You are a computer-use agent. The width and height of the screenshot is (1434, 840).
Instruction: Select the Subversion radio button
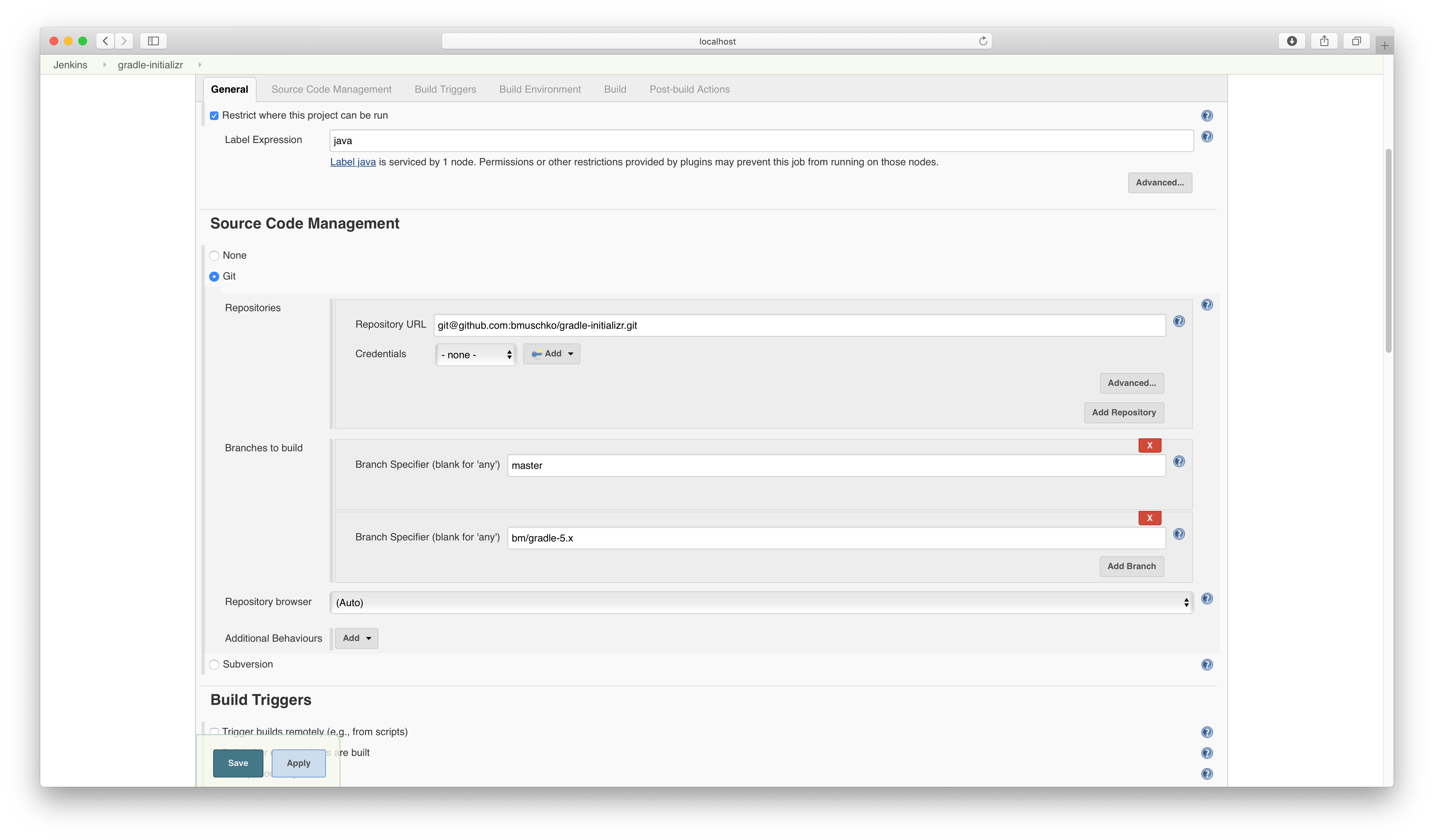pos(215,664)
